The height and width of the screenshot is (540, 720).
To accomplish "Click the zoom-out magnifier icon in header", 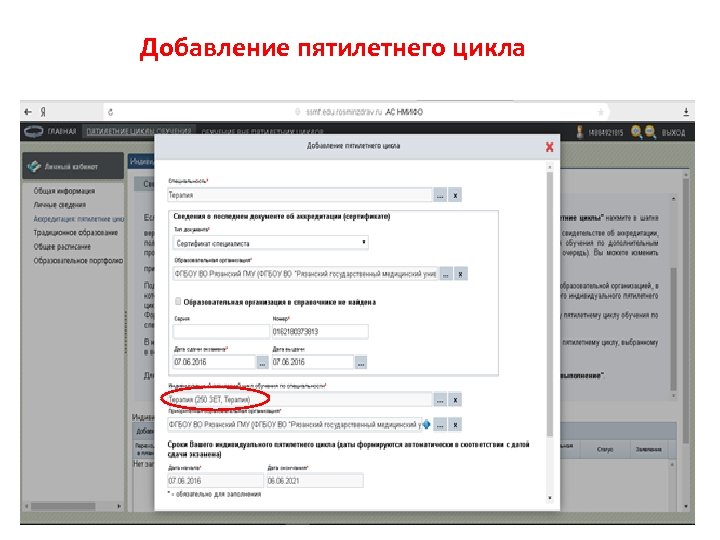I will tap(650, 132).
